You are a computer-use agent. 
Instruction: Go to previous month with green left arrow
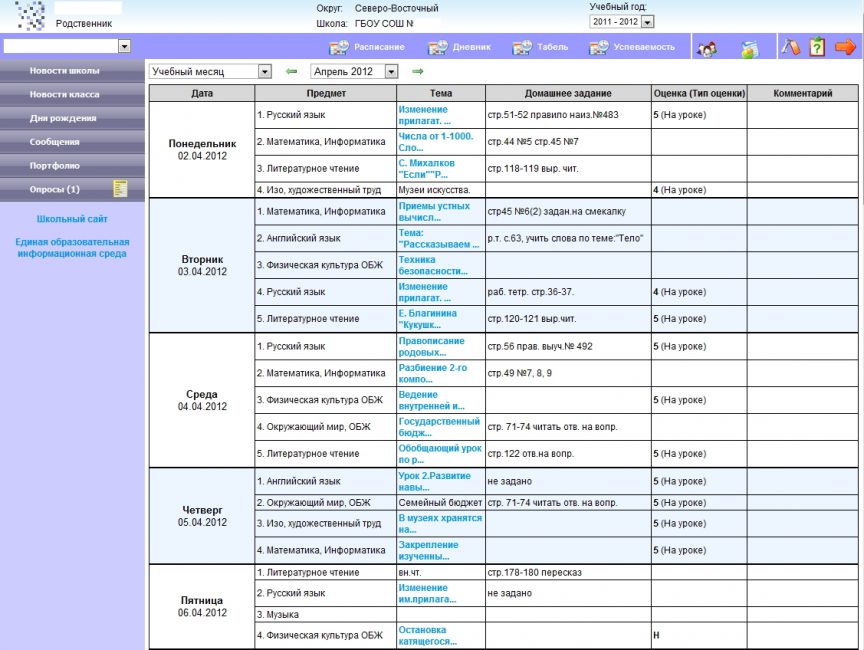pyautogui.click(x=291, y=71)
